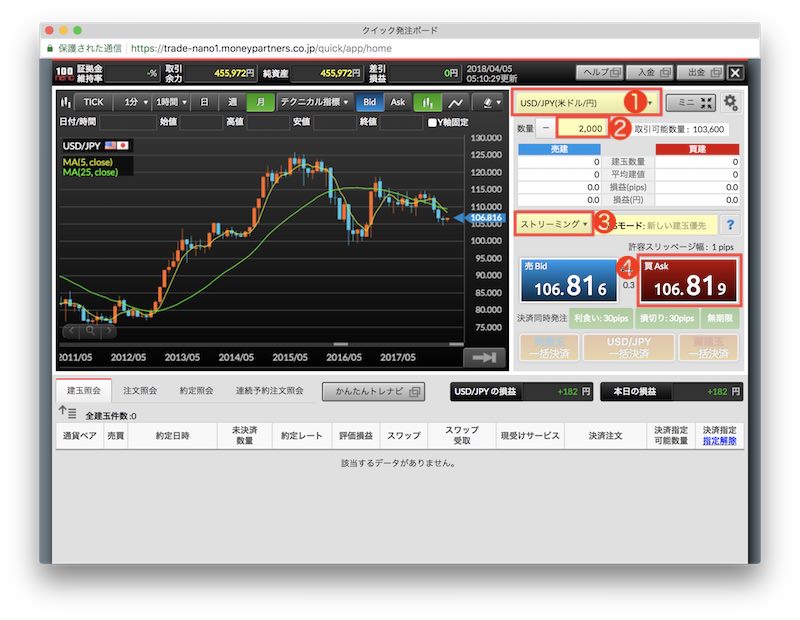Click the blue question mark help icon
This screenshot has height=620, width=800.
(x=730, y=224)
